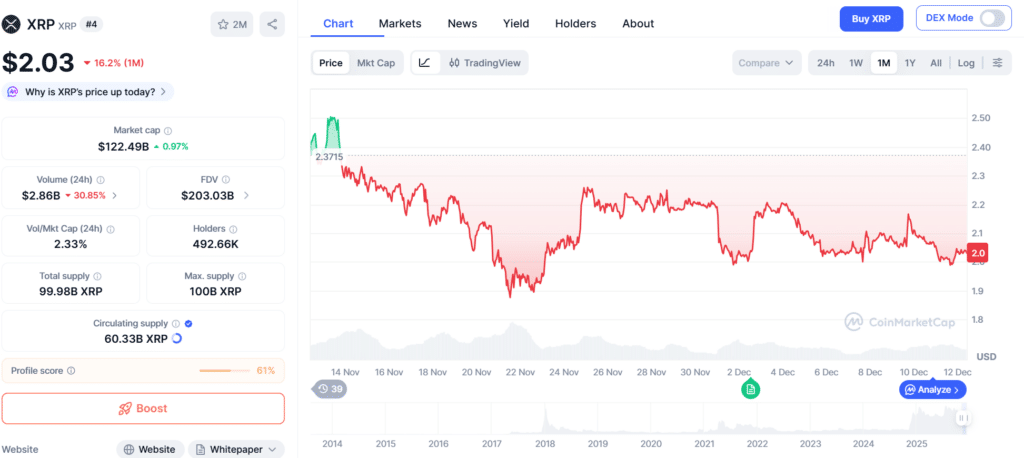This screenshot has width=1024, height=458.
Task: Click the 16.2% (1M) price change
Action: coord(114,63)
